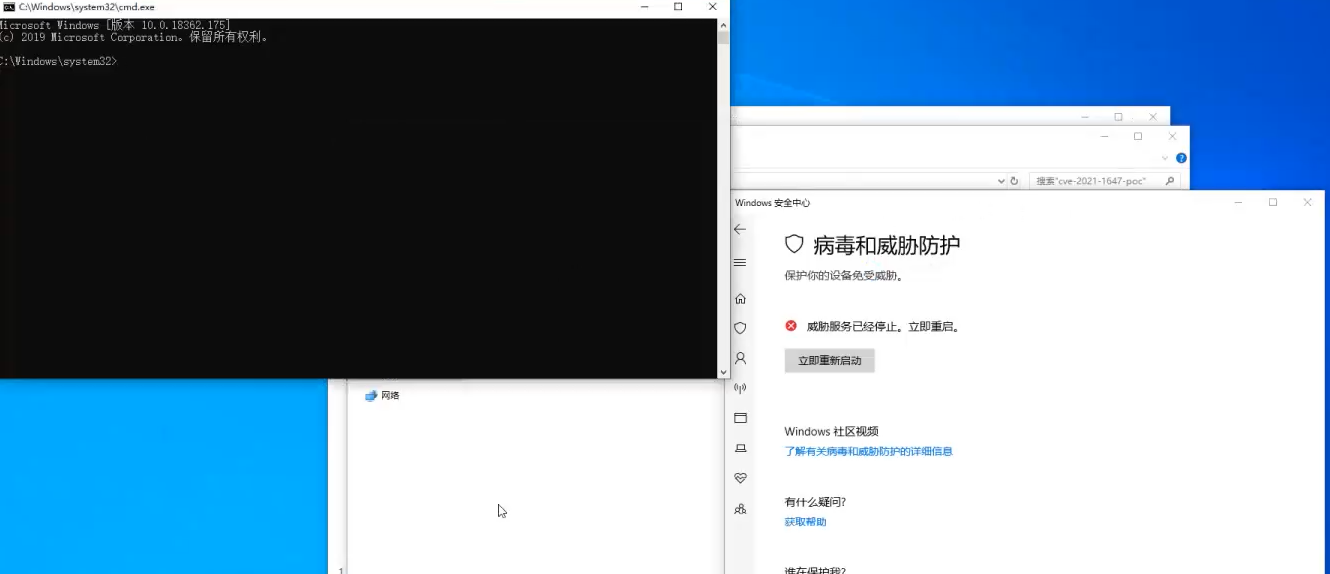Click the C:\Windows\system32\cmd.exe title text
Image resolution: width=1330 pixels, height=574 pixels.
[x=86, y=6]
